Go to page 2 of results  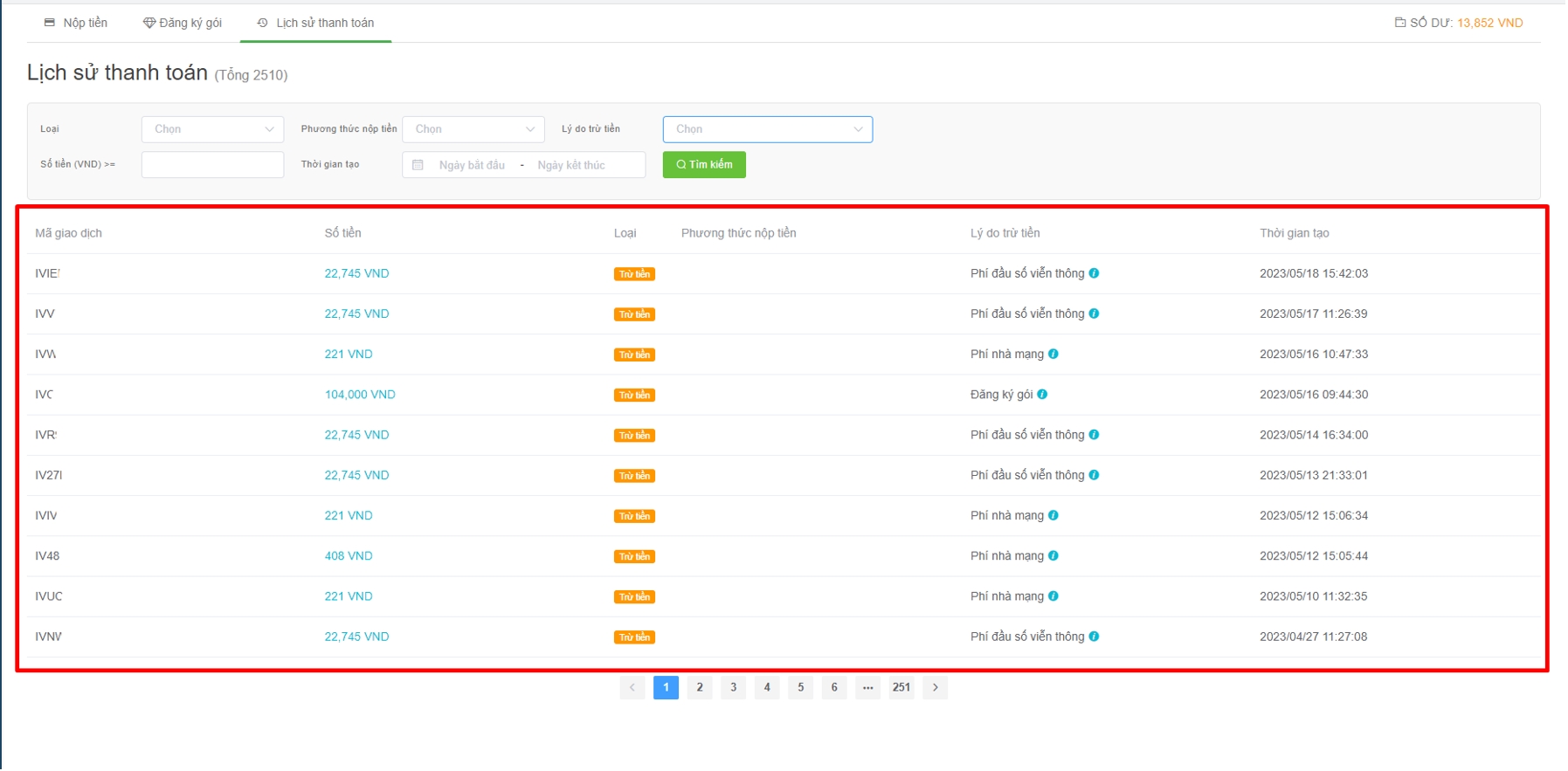pos(699,688)
